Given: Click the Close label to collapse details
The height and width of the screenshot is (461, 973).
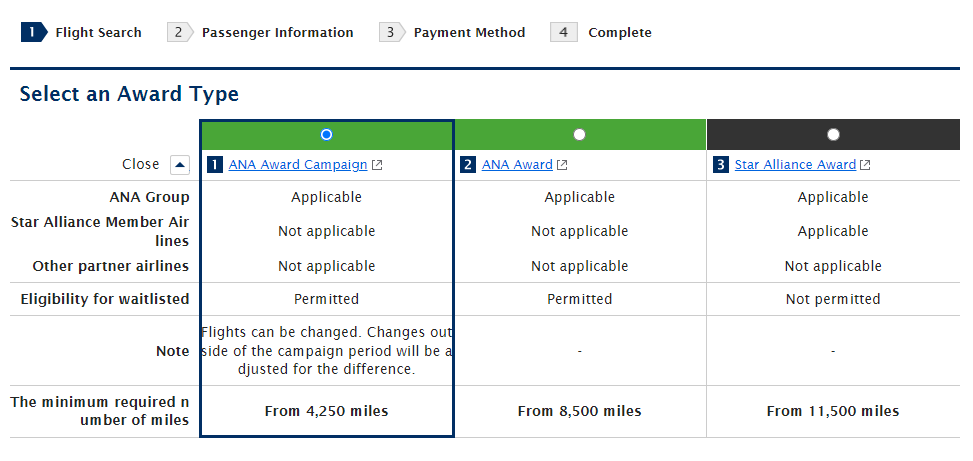Looking at the screenshot, I should pos(141,164).
